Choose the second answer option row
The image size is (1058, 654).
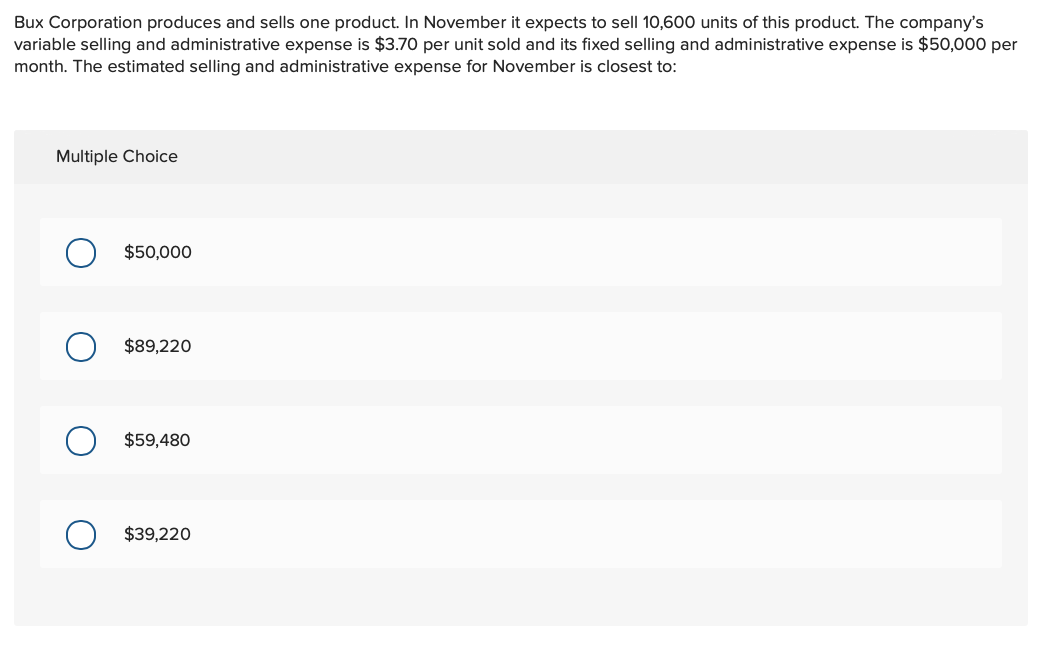tap(520, 346)
